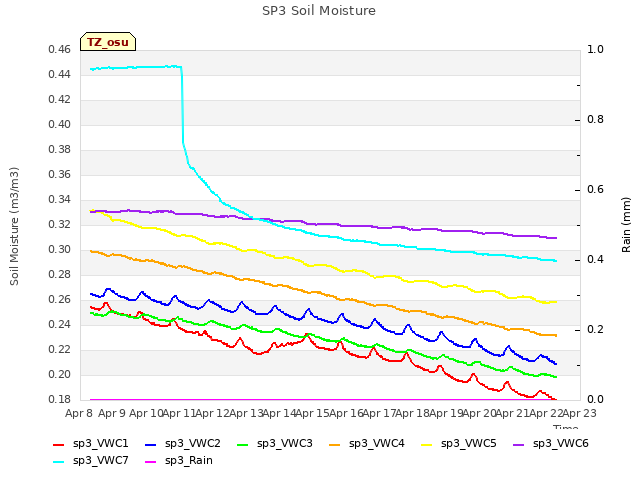Click the 0.44 soil moisture tick label

[x=60, y=75]
